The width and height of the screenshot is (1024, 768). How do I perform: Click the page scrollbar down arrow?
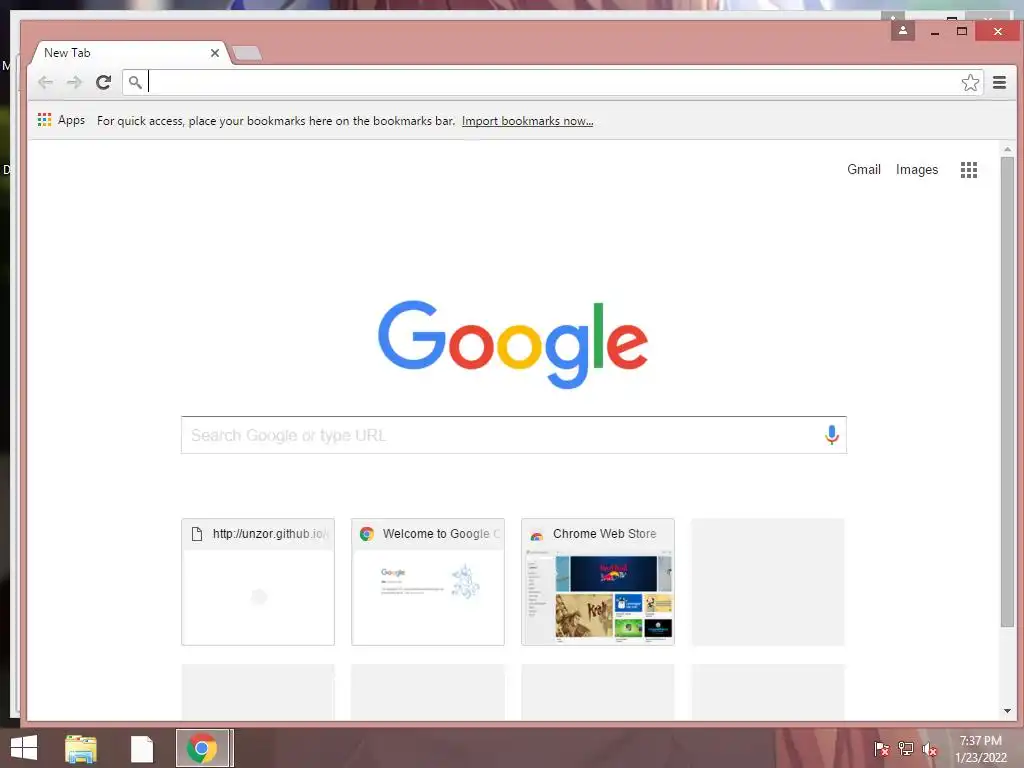(x=1007, y=711)
